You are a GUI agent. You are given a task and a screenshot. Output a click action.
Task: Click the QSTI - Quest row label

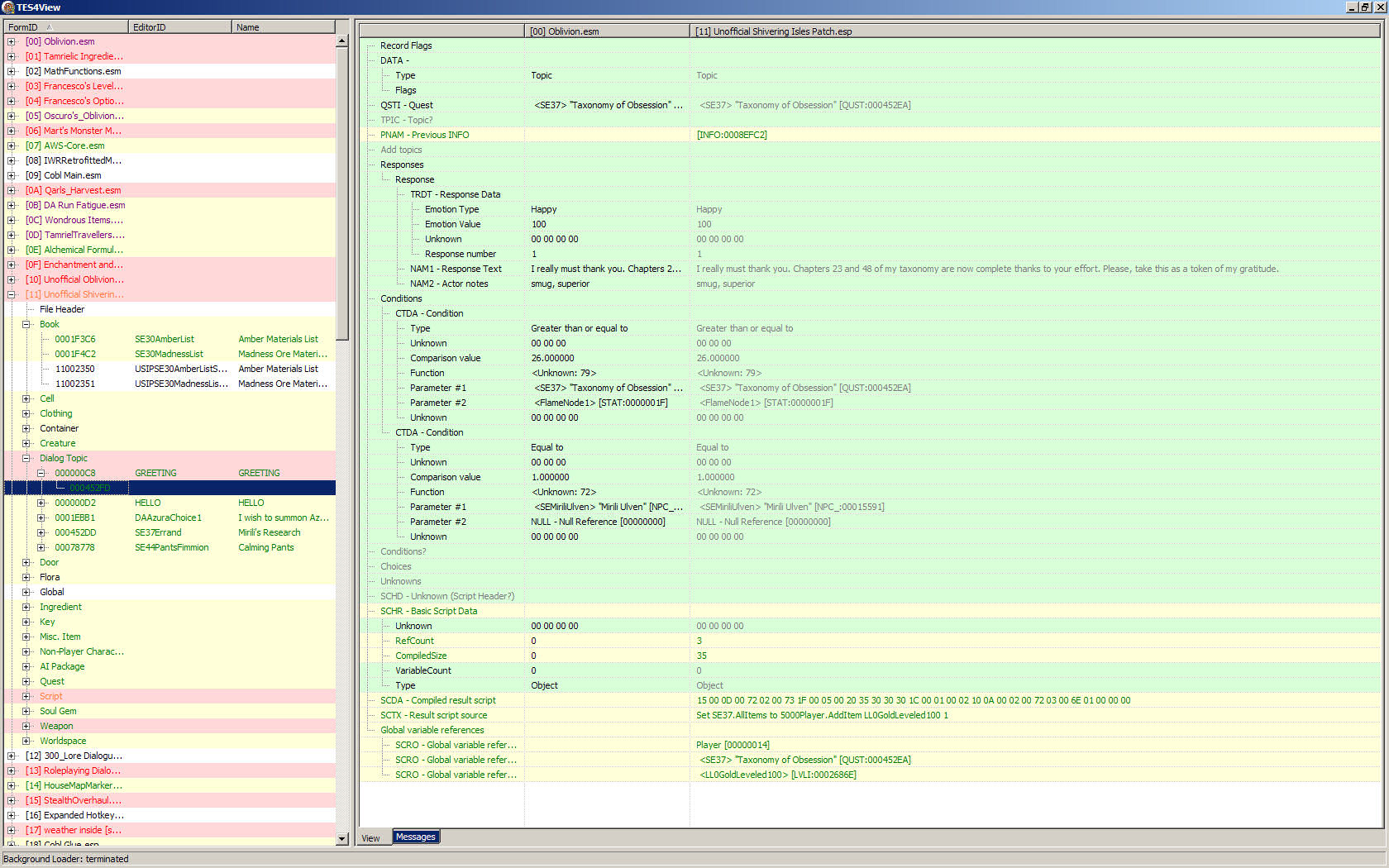406,105
